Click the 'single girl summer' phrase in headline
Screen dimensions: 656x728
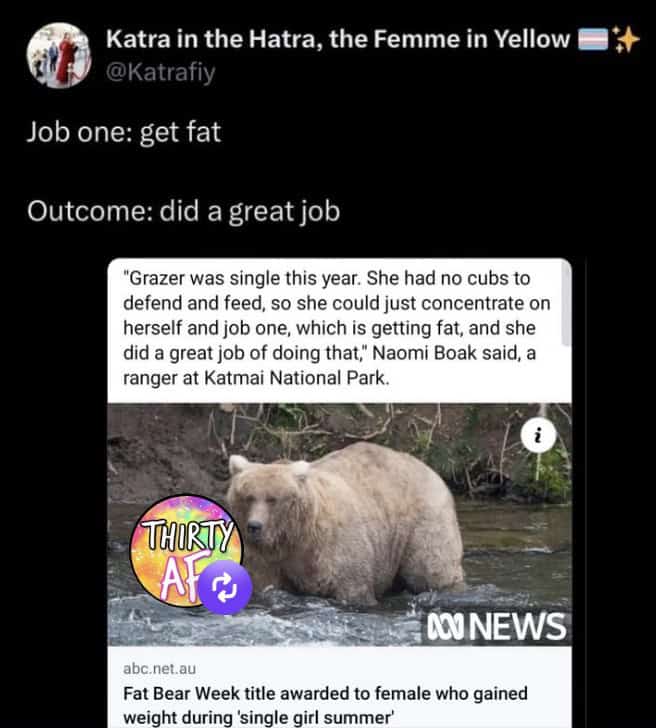pos(315,717)
